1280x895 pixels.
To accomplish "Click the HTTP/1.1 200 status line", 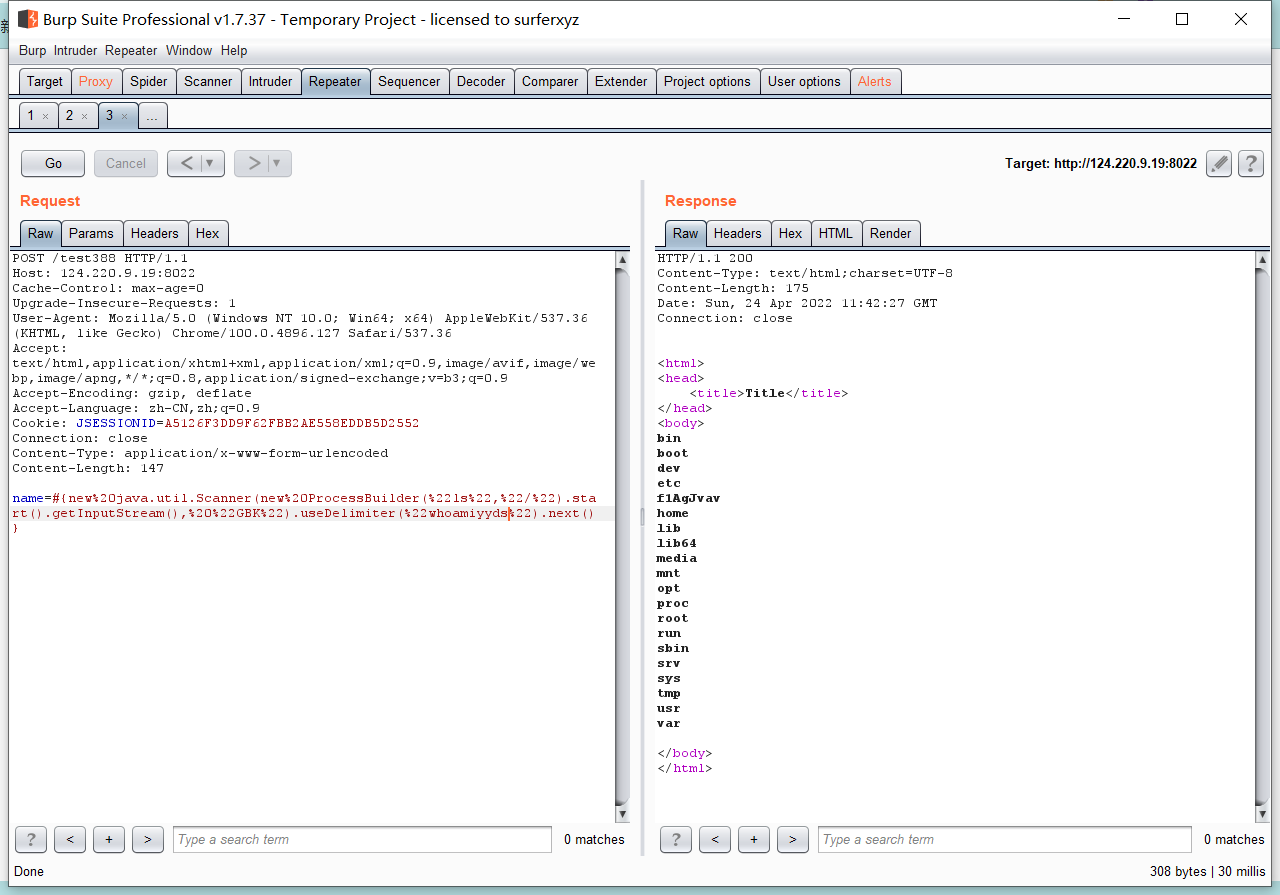I will pos(705,258).
